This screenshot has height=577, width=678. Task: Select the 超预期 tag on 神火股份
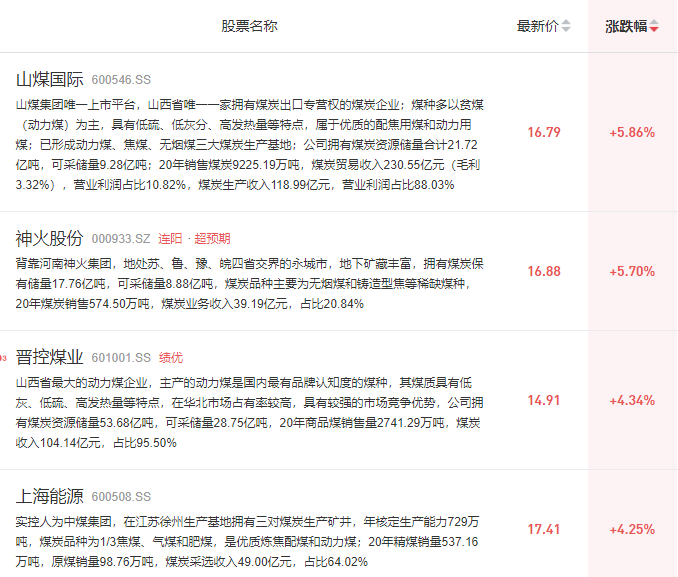point(213,239)
